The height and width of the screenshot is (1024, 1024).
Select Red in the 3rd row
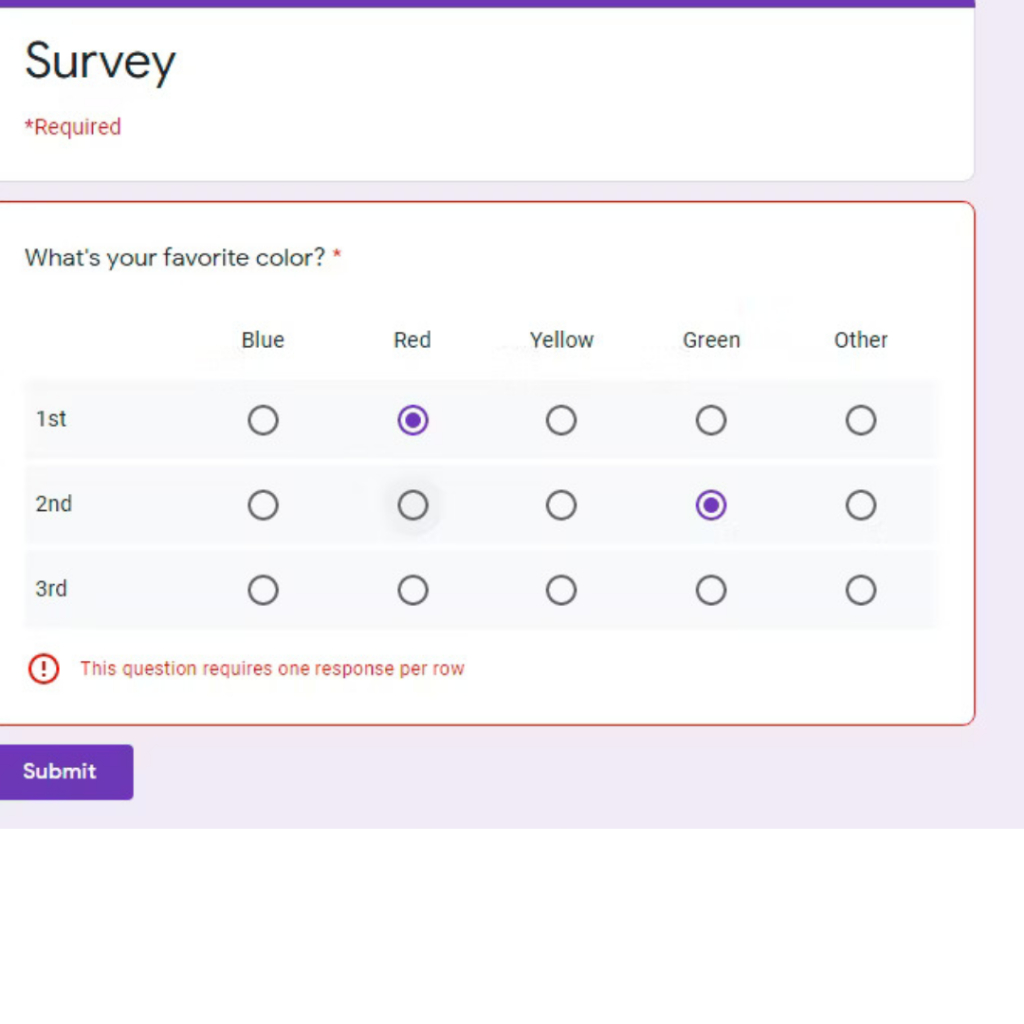coord(412,591)
